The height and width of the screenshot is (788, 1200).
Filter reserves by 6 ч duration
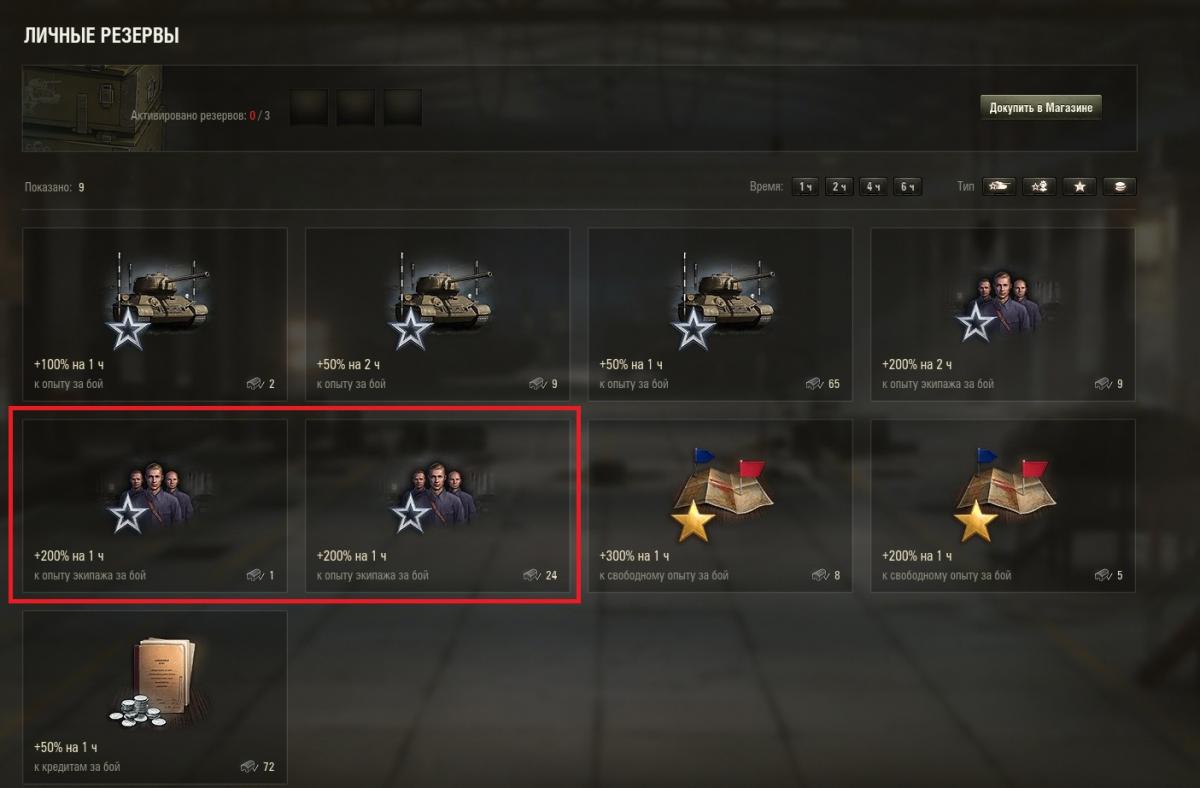[x=907, y=187]
